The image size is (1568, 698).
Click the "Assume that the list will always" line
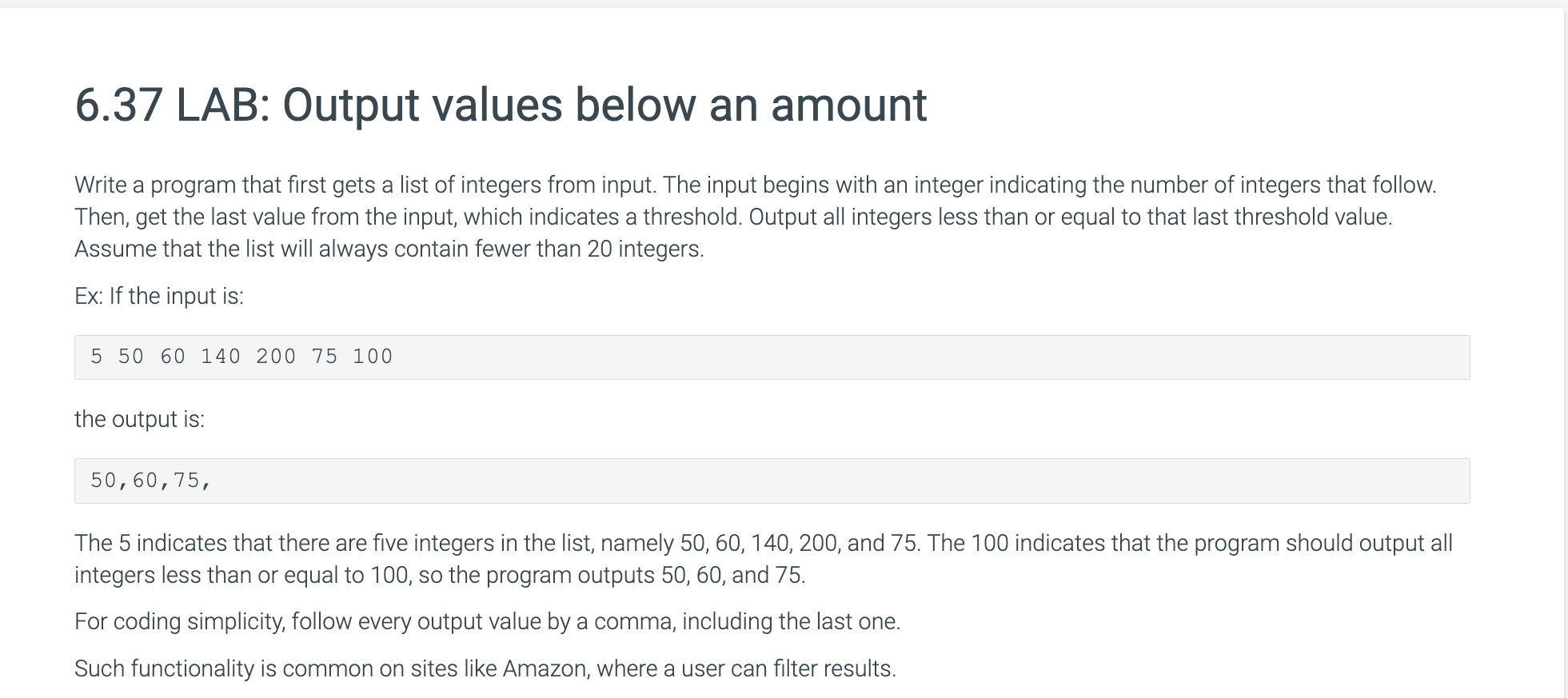(389, 249)
